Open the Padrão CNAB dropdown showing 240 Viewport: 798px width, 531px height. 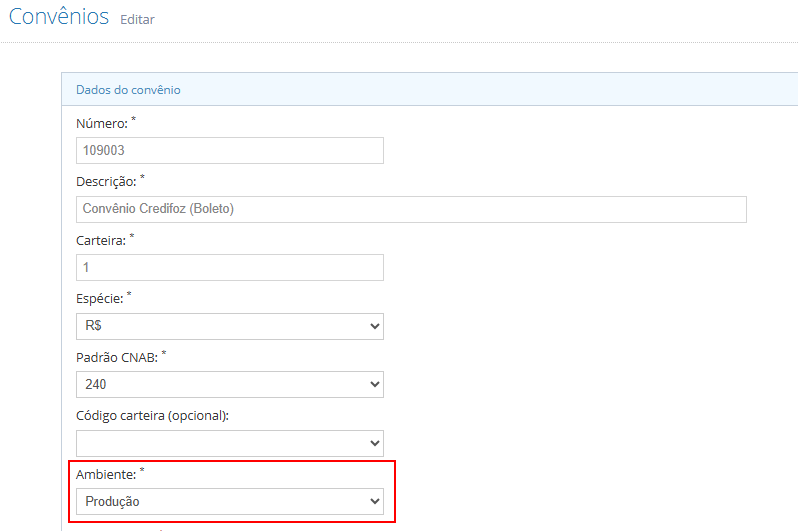tap(230, 384)
